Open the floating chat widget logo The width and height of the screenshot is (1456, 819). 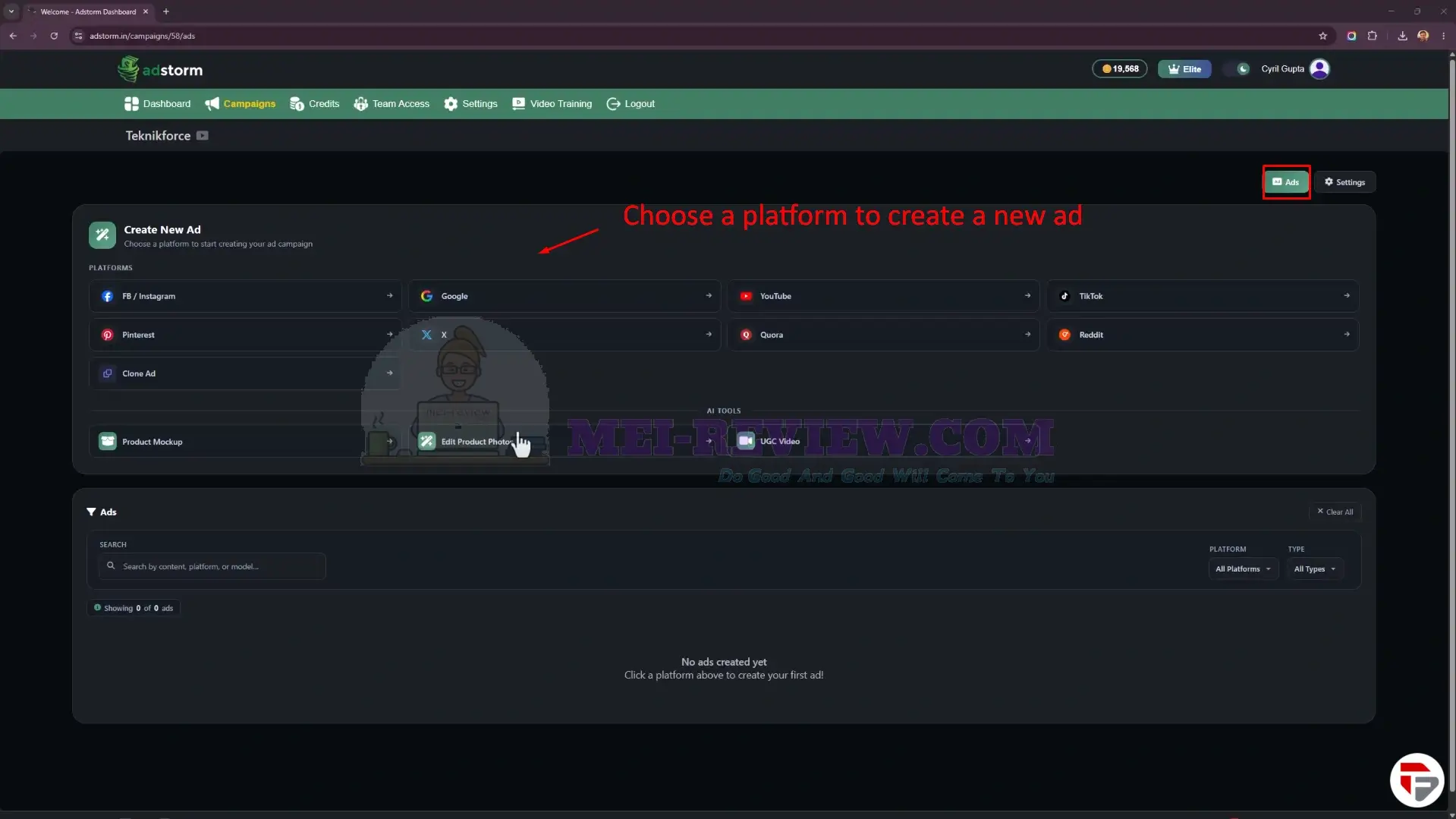point(1417,780)
